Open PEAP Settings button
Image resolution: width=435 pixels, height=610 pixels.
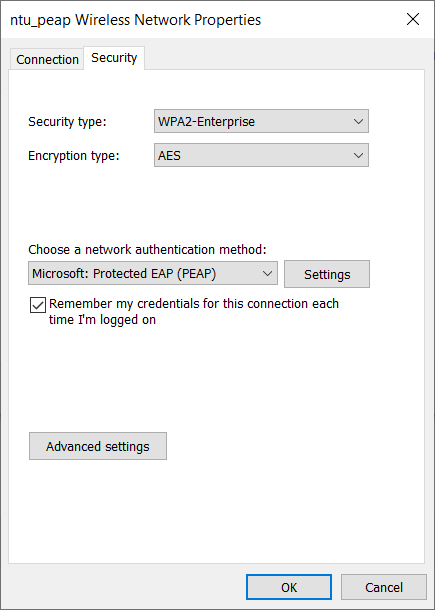[327, 274]
